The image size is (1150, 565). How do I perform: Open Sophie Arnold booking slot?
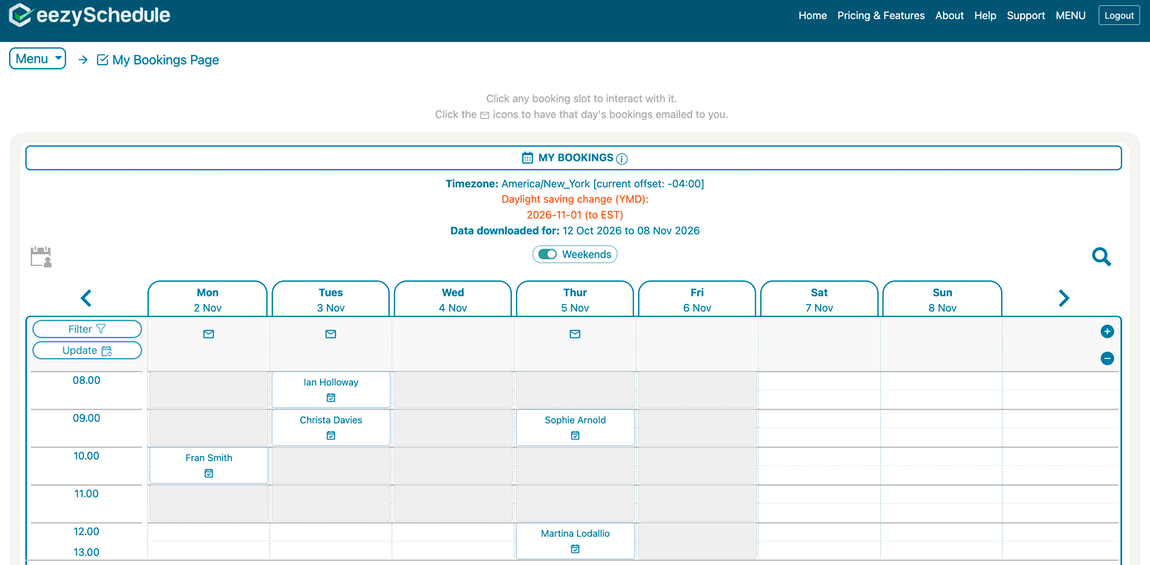point(575,428)
